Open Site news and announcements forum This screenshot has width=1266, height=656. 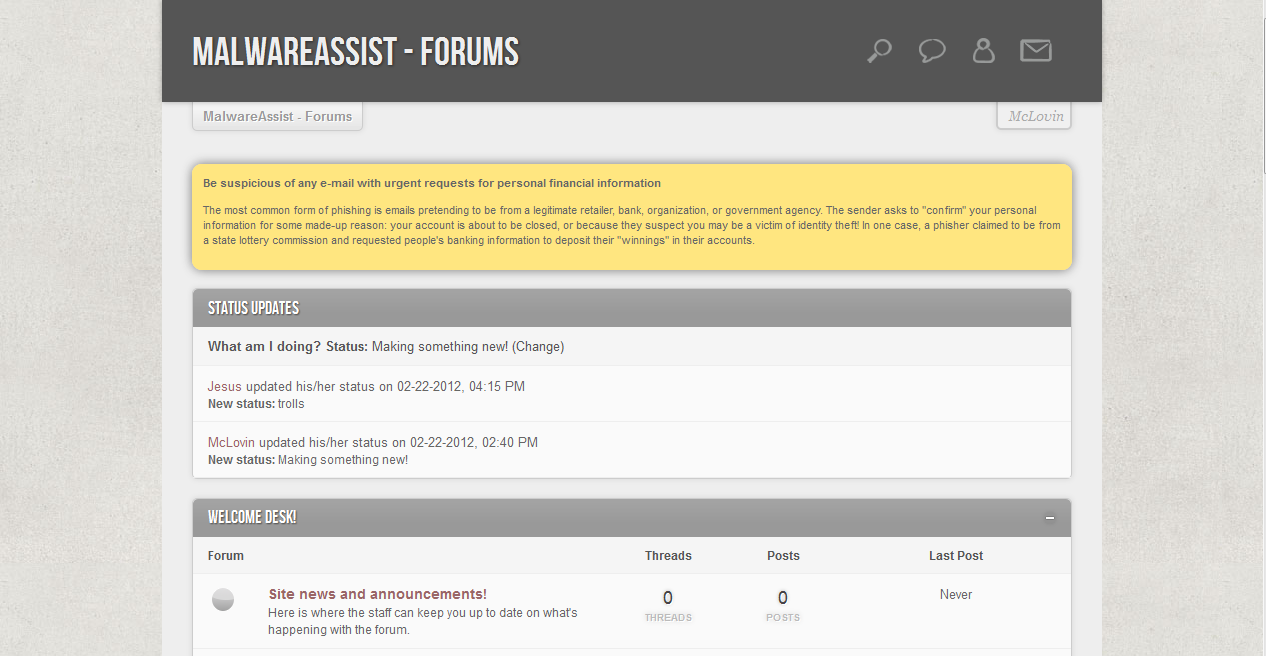pos(378,594)
